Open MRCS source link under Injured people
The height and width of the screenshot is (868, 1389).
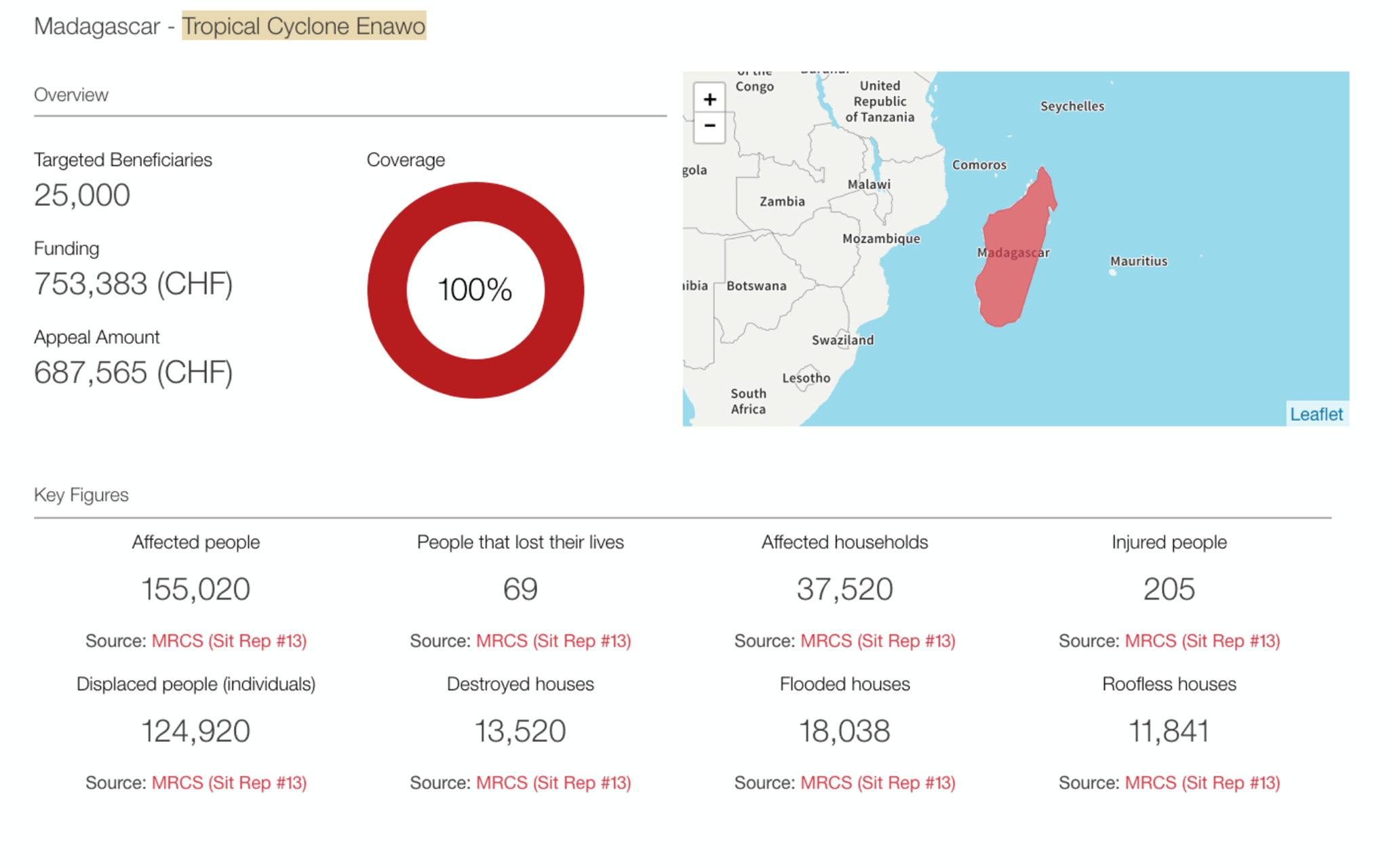pos(1202,641)
